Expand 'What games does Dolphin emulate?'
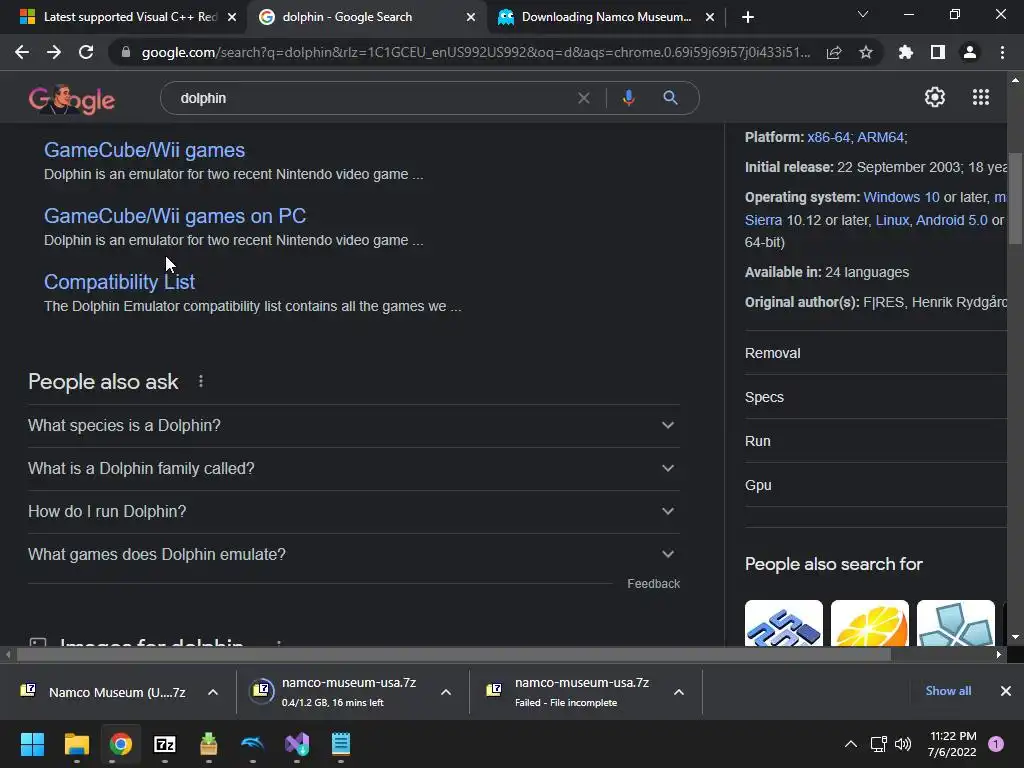Viewport: 1024px width, 768px height. [x=353, y=554]
